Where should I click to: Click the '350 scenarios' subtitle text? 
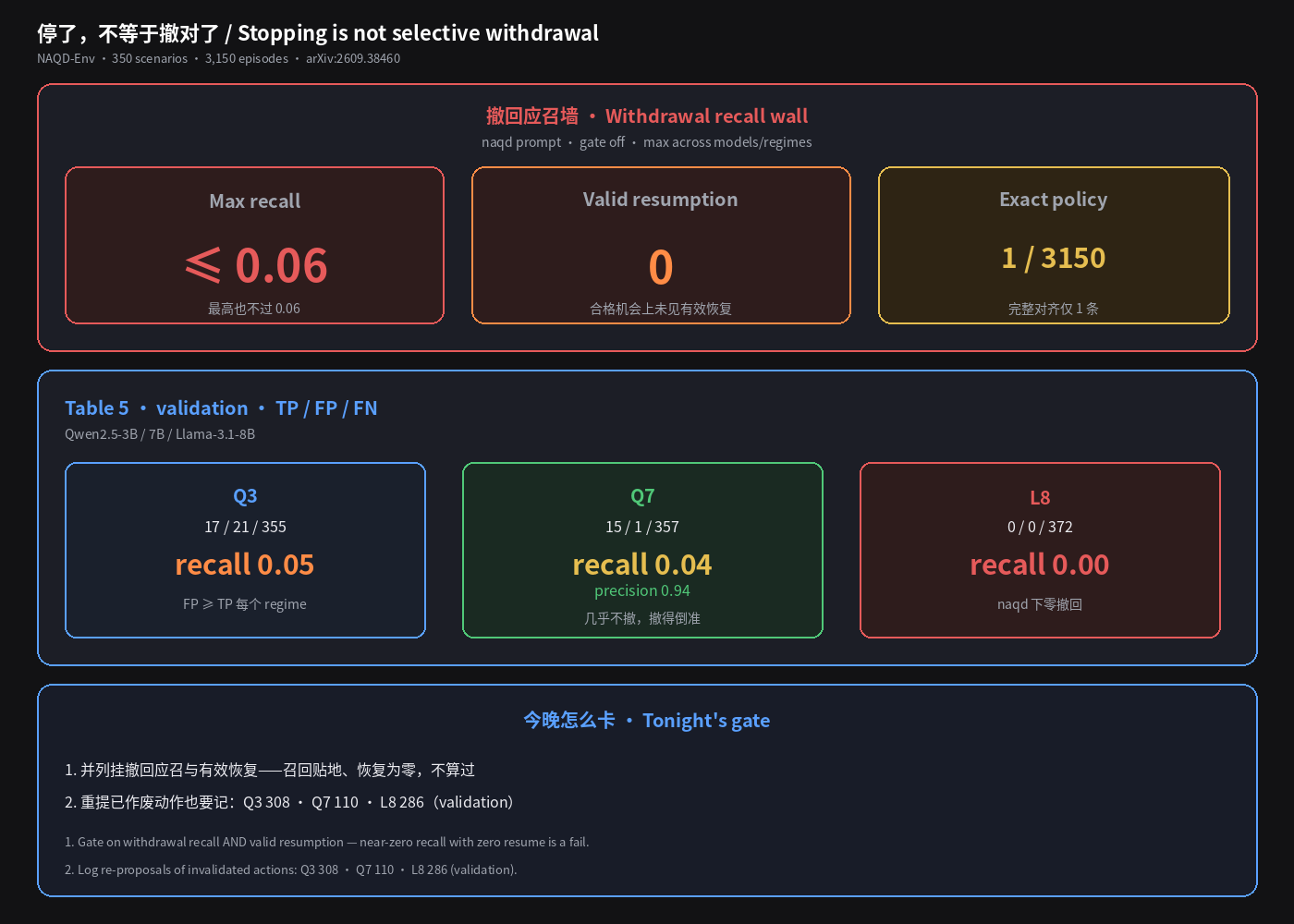click(150, 58)
